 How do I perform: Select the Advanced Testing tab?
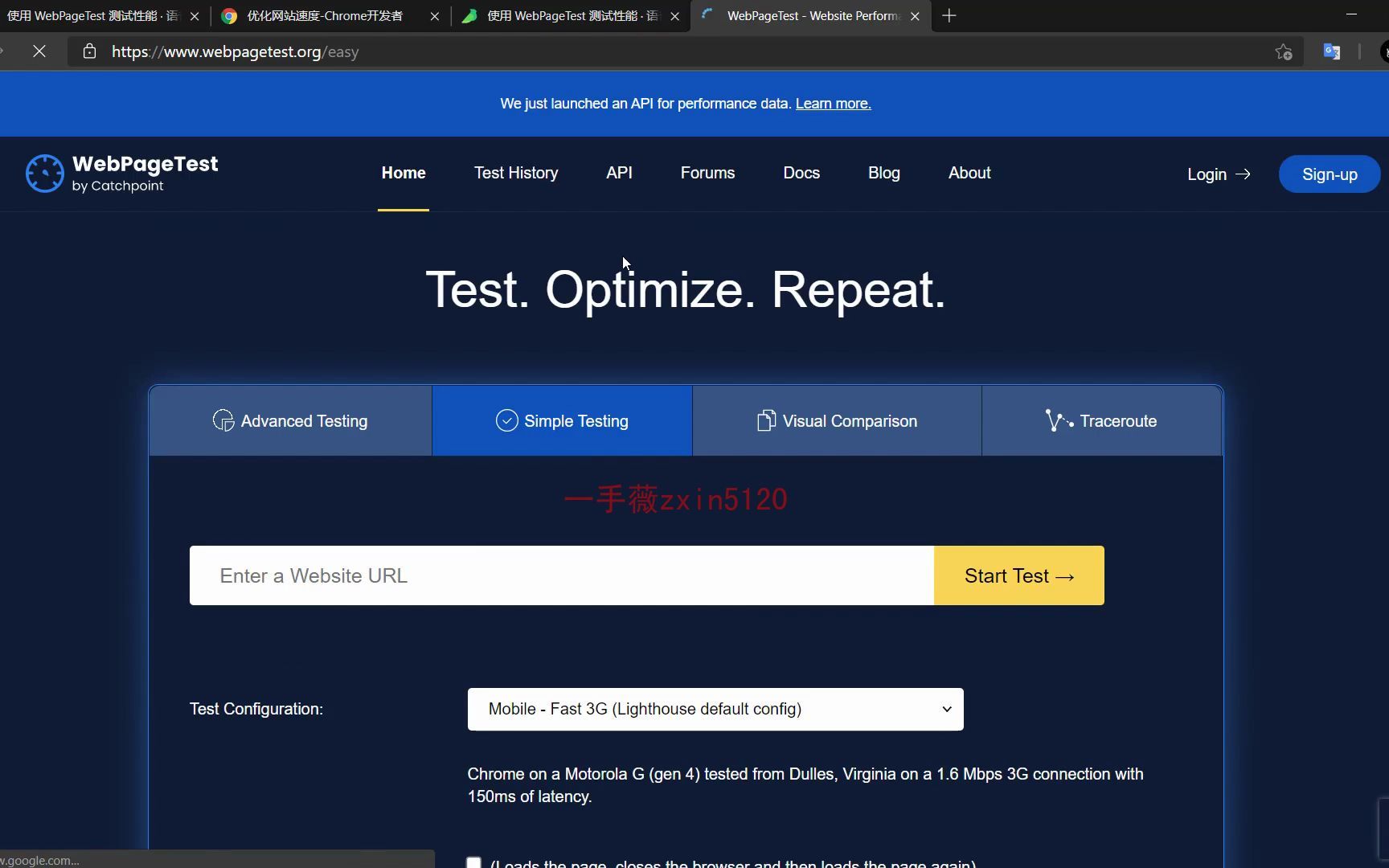pos(290,421)
